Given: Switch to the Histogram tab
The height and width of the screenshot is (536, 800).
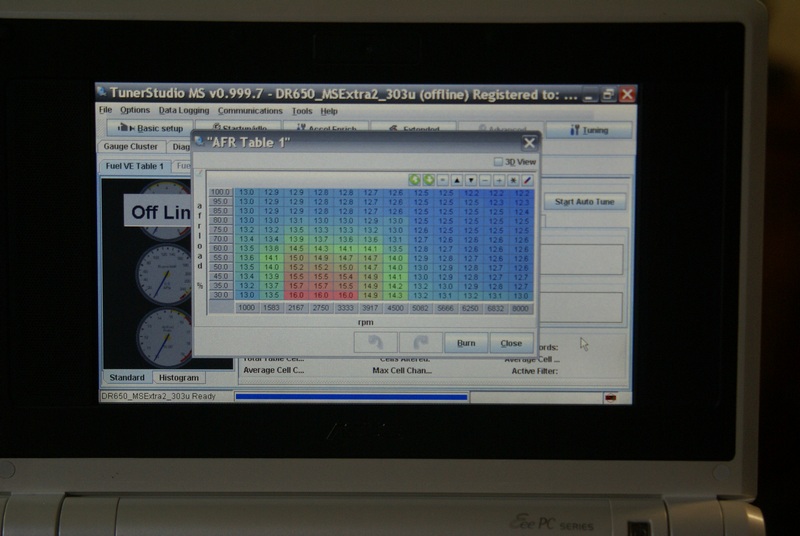Looking at the screenshot, I should [179, 378].
